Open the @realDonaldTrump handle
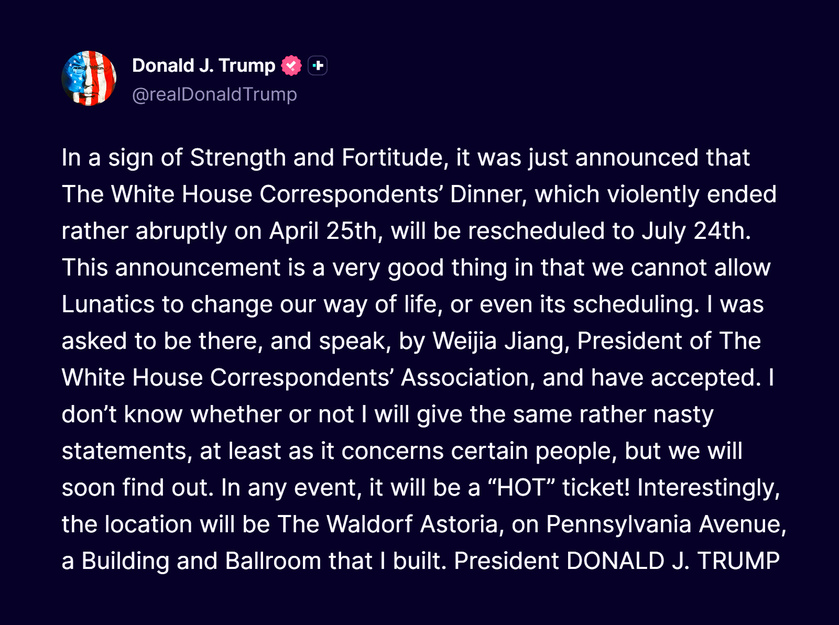Screen dimensions: 839x625 coord(214,95)
